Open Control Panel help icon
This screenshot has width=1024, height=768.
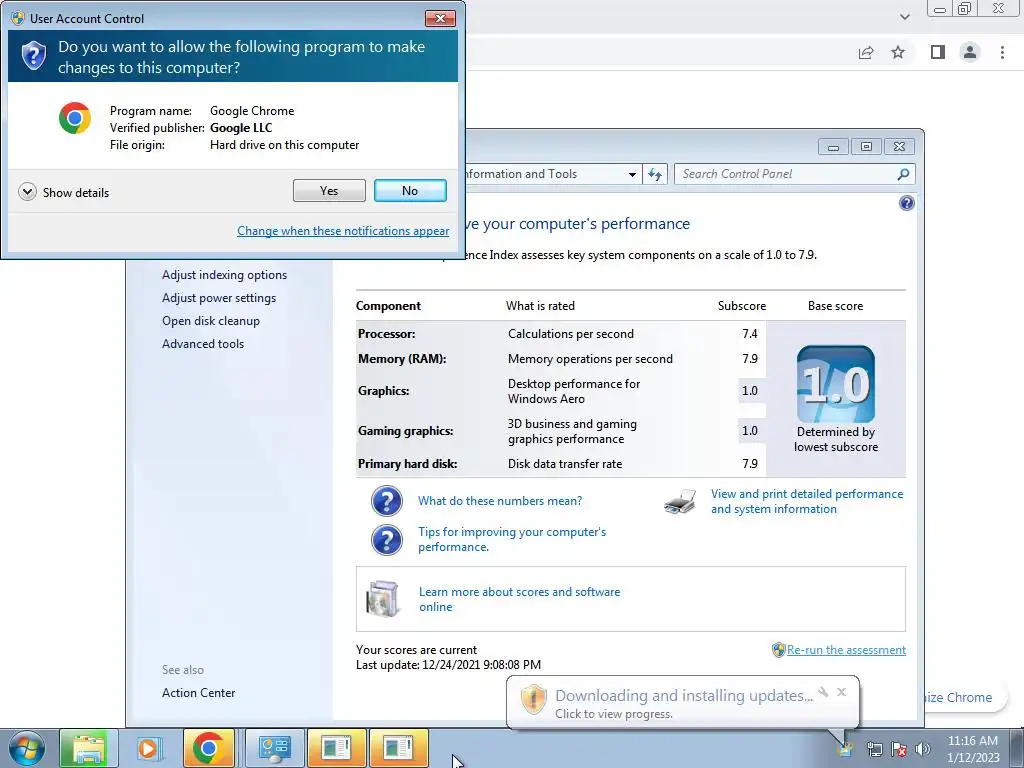click(906, 203)
